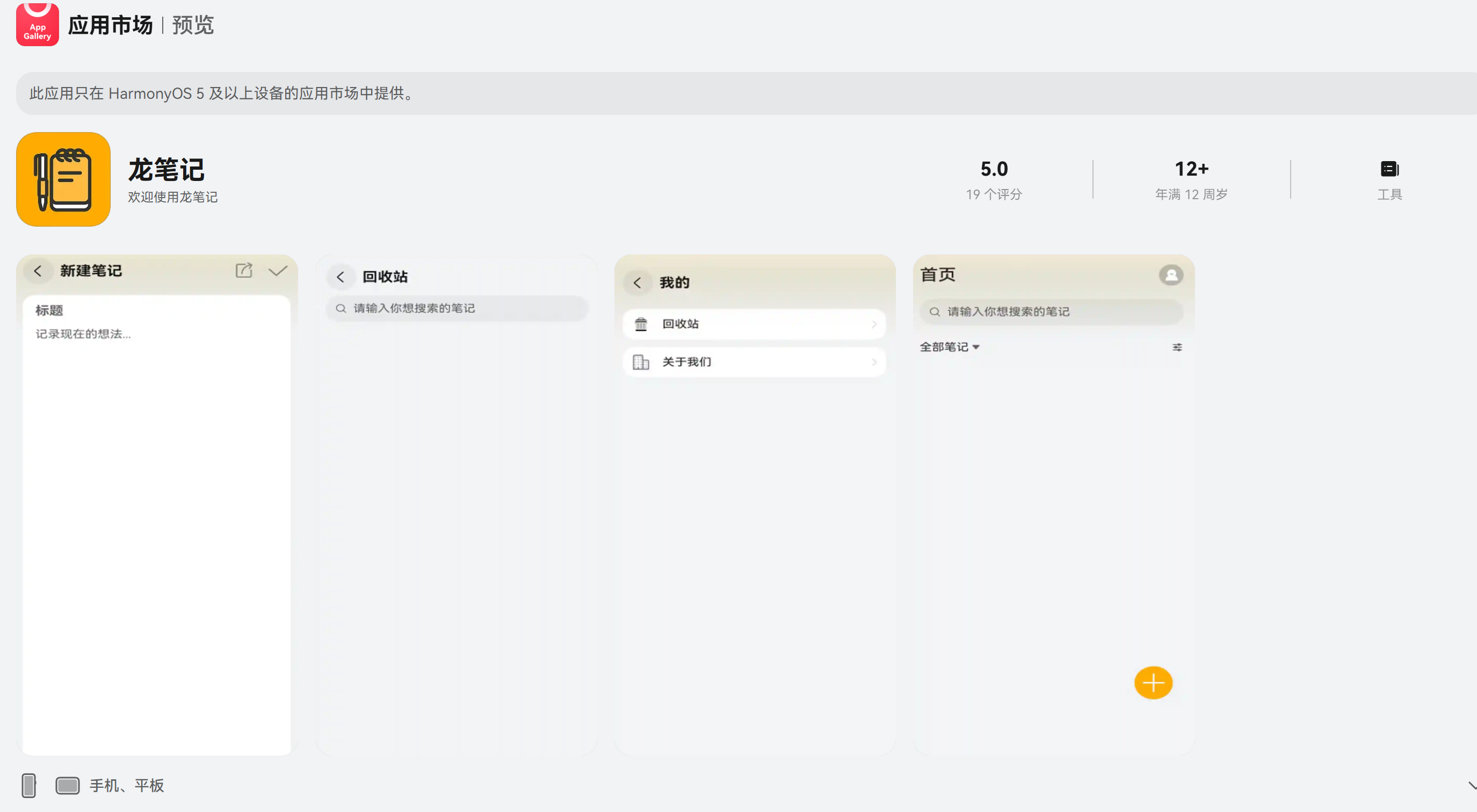Click the HarmonyOS 5 notice banner
This screenshot has height=812, width=1477.
point(747,93)
